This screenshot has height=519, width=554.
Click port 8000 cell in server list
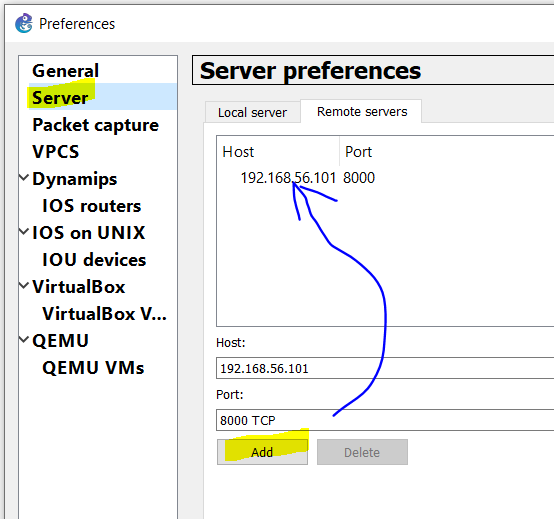point(359,178)
